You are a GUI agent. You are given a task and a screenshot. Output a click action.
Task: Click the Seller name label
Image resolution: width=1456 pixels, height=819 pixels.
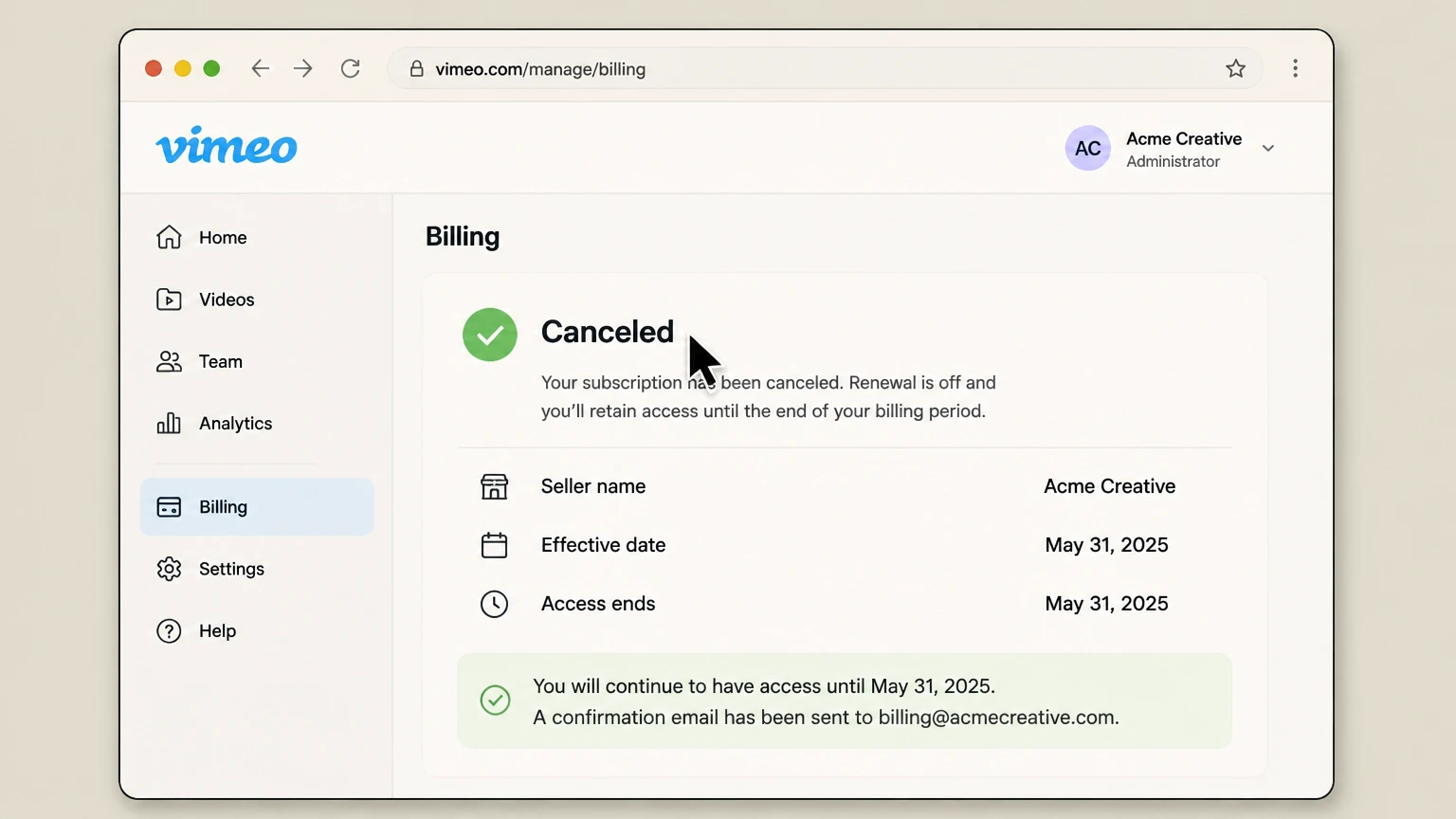pos(593,486)
